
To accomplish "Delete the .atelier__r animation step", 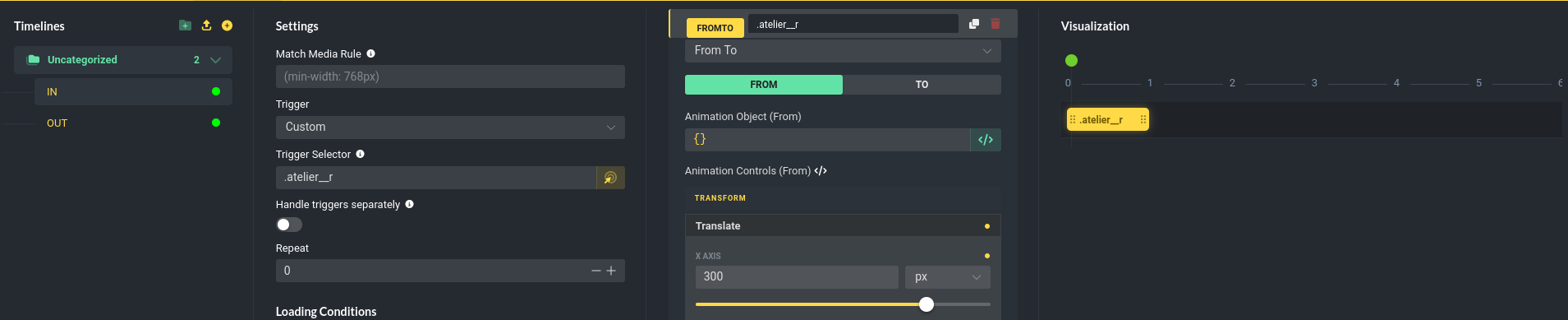I will pyautogui.click(x=996, y=24).
